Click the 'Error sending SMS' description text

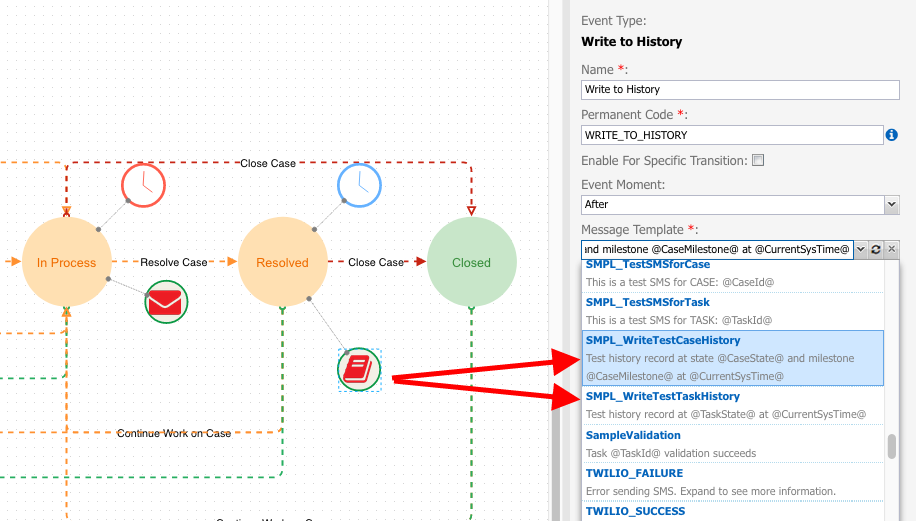pos(710,491)
